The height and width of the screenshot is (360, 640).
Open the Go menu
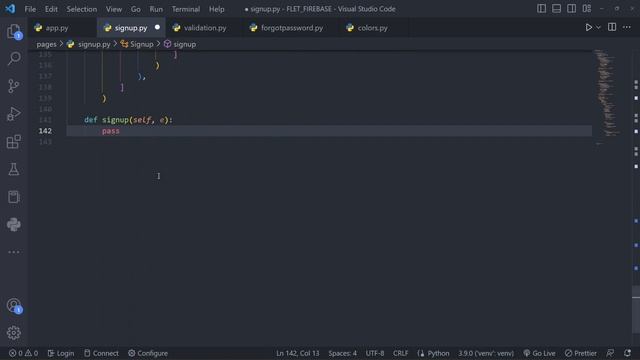point(136,9)
